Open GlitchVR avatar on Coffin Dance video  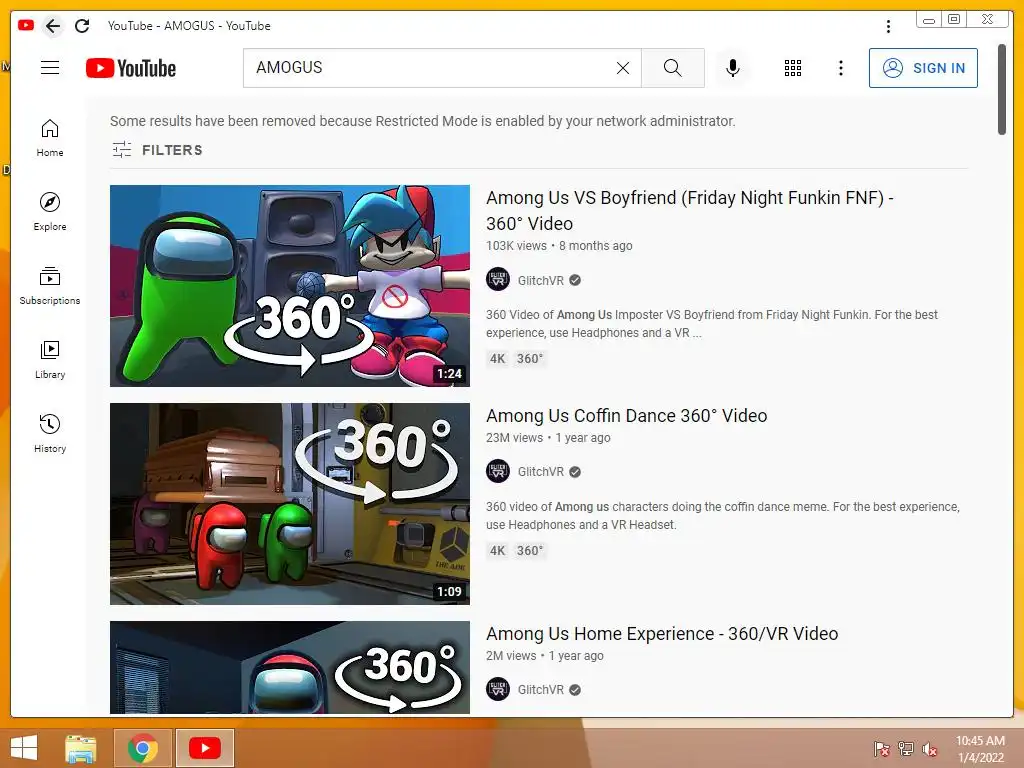coord(498,471)
